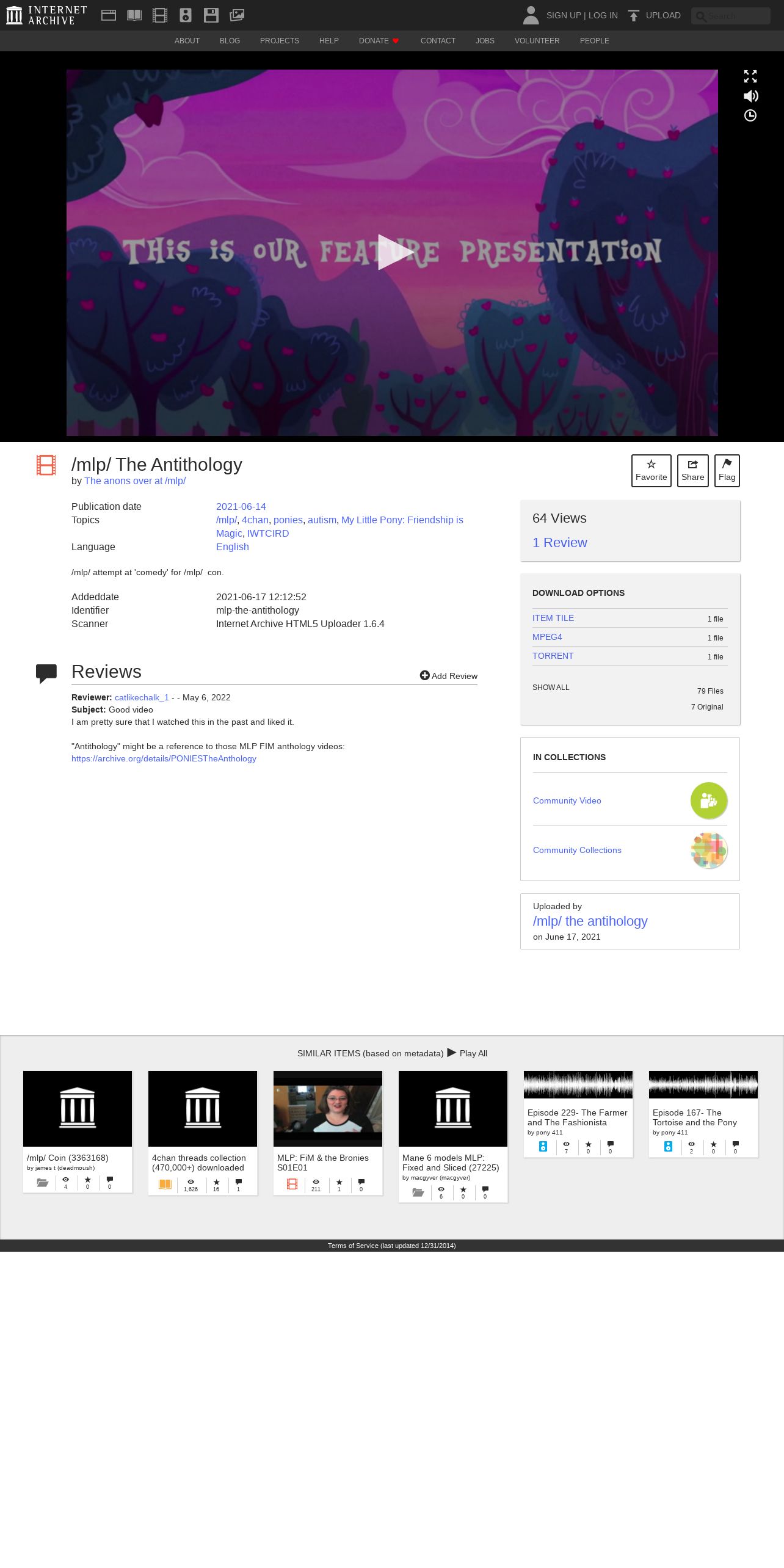The width and height of the screenshot is (784, 1568).
Task: Open the JOBS menu item
Action: pos(485,41)
